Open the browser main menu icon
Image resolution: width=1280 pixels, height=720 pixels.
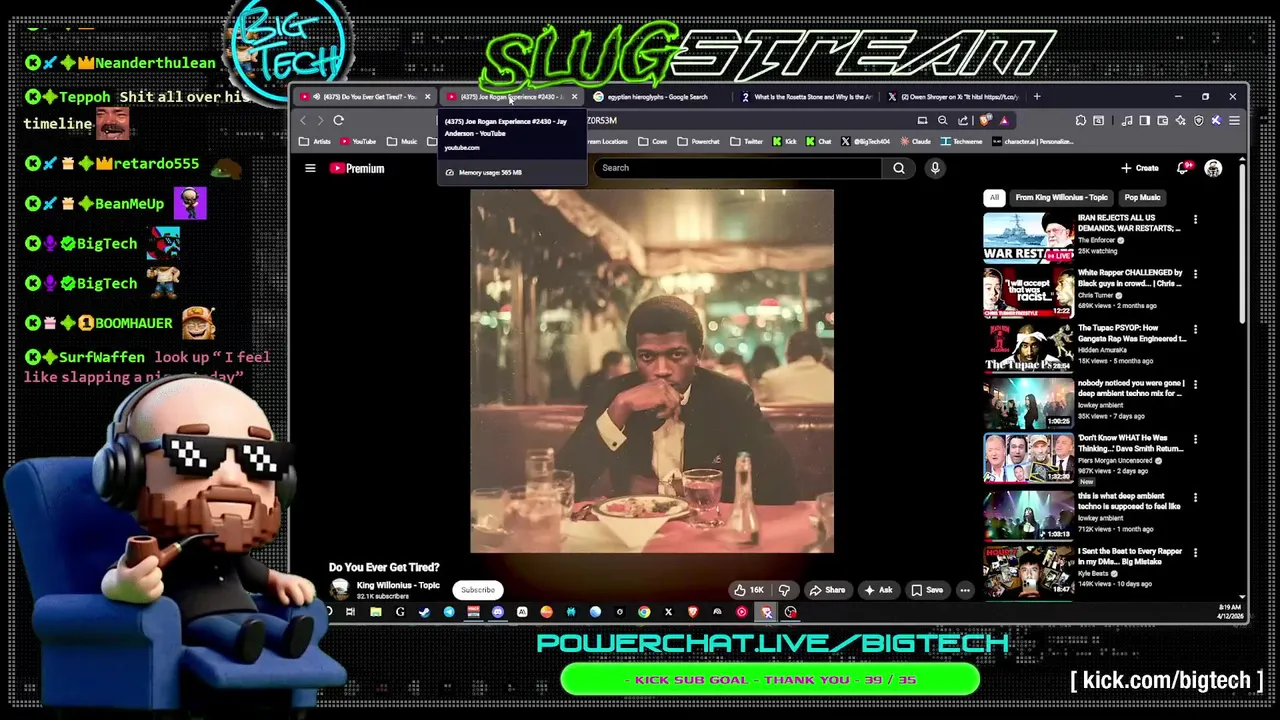1234,120
